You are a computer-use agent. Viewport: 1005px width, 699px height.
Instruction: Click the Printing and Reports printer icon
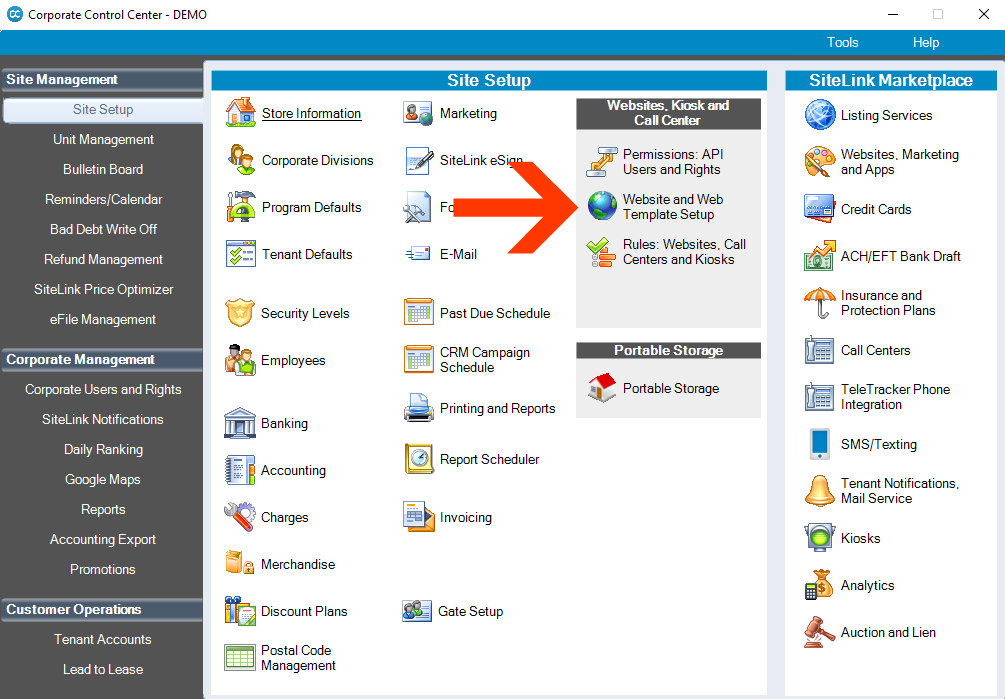tap(419, 407)
